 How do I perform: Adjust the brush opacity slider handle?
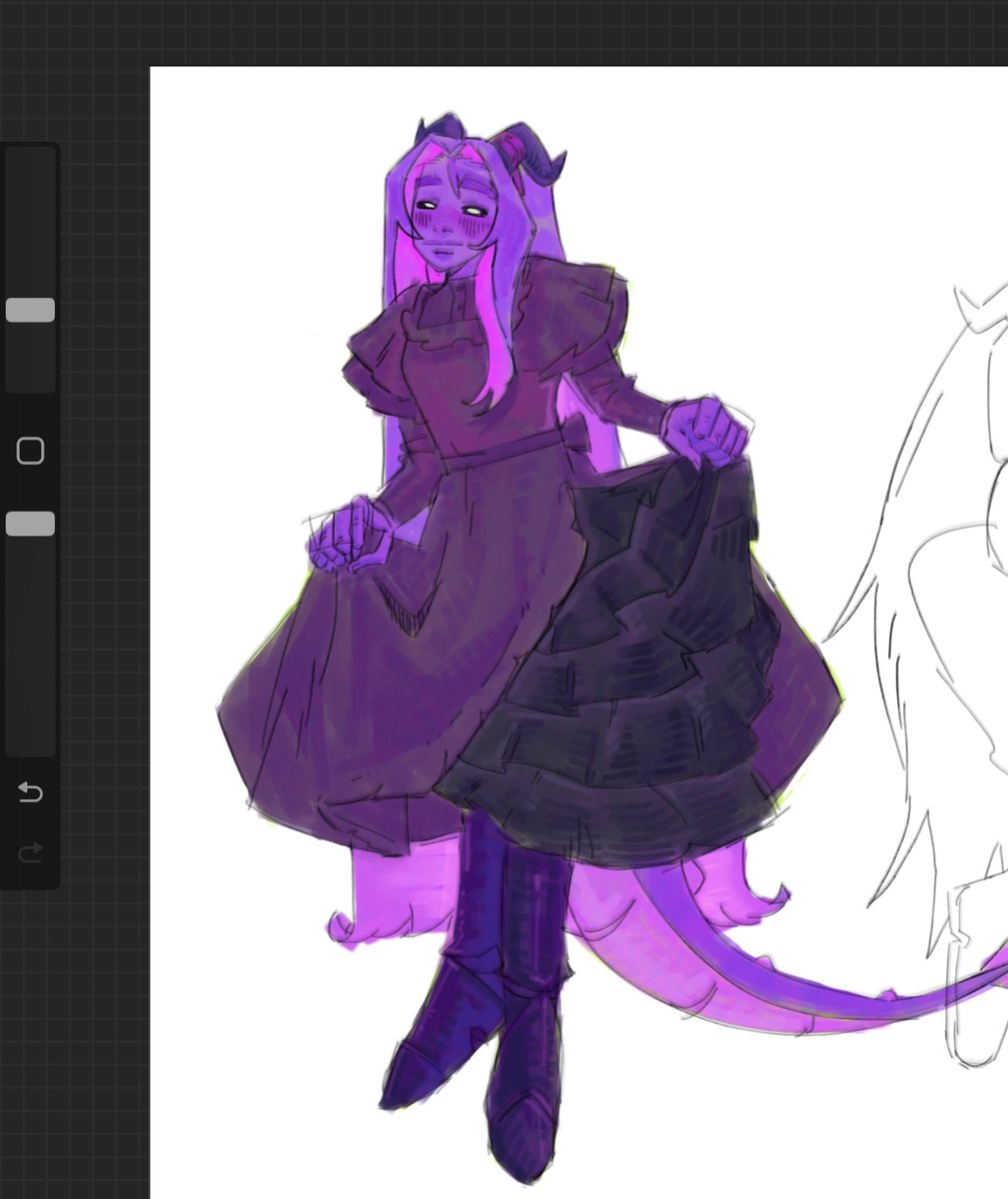pos(30,525)
